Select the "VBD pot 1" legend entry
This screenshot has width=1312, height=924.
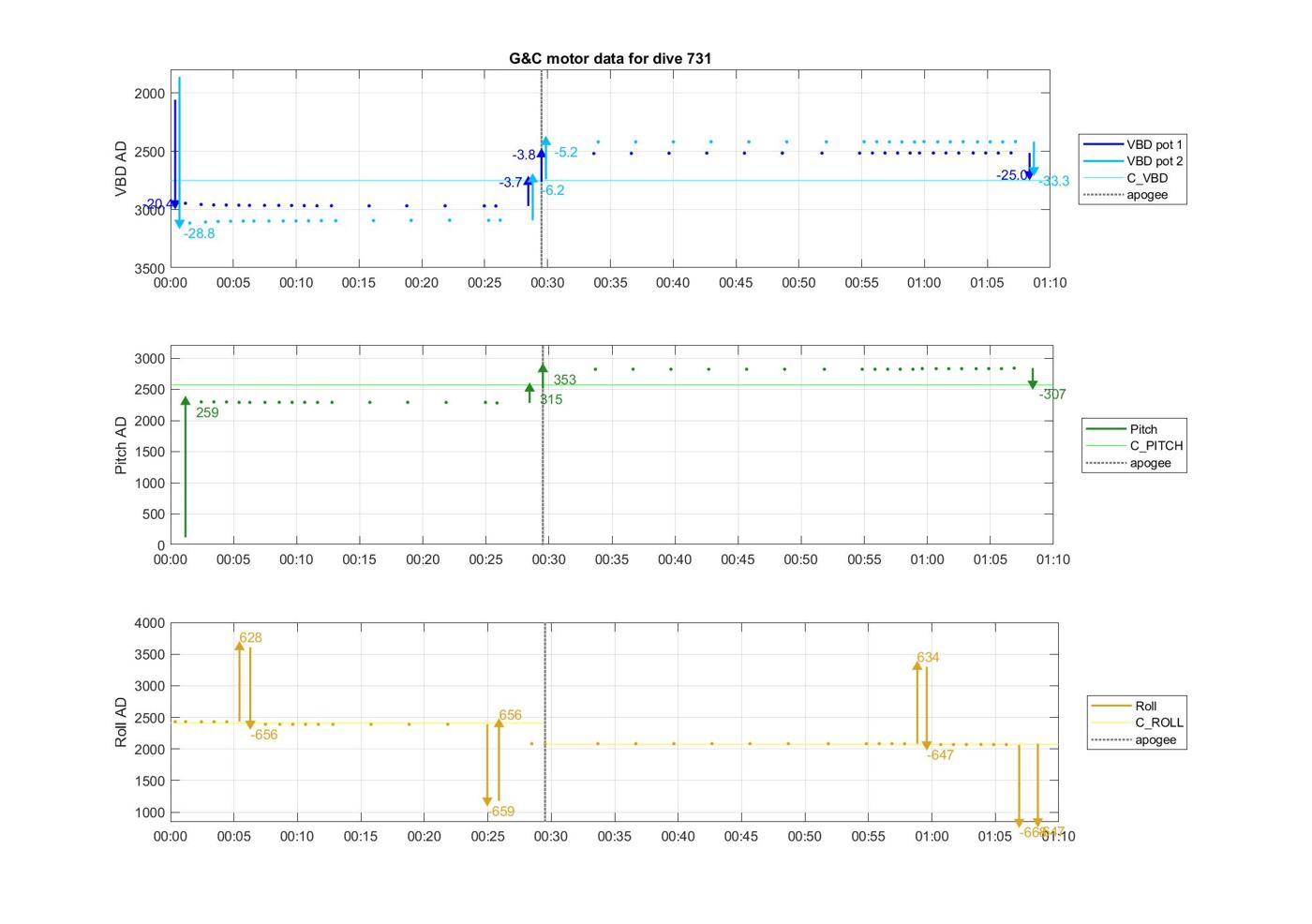pos(1132,144)
